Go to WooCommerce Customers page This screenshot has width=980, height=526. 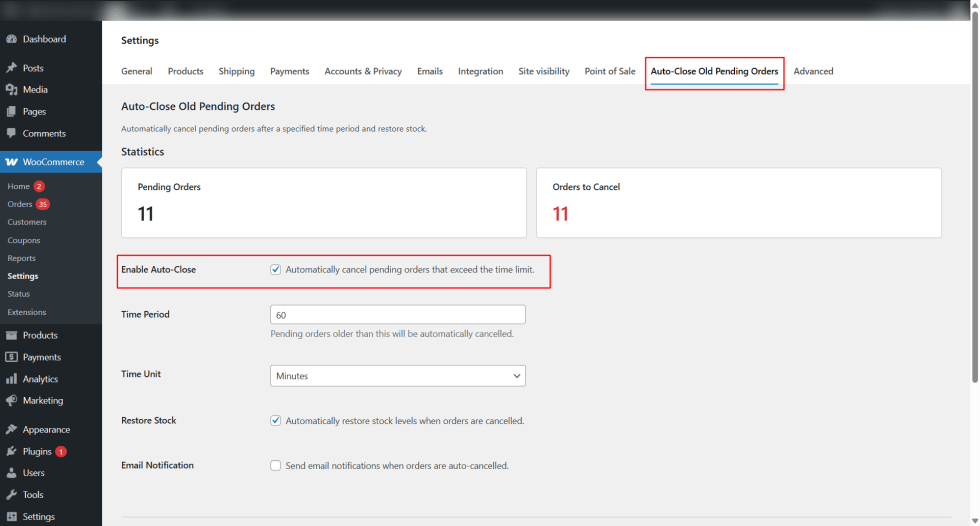click(x=27, y=222)
